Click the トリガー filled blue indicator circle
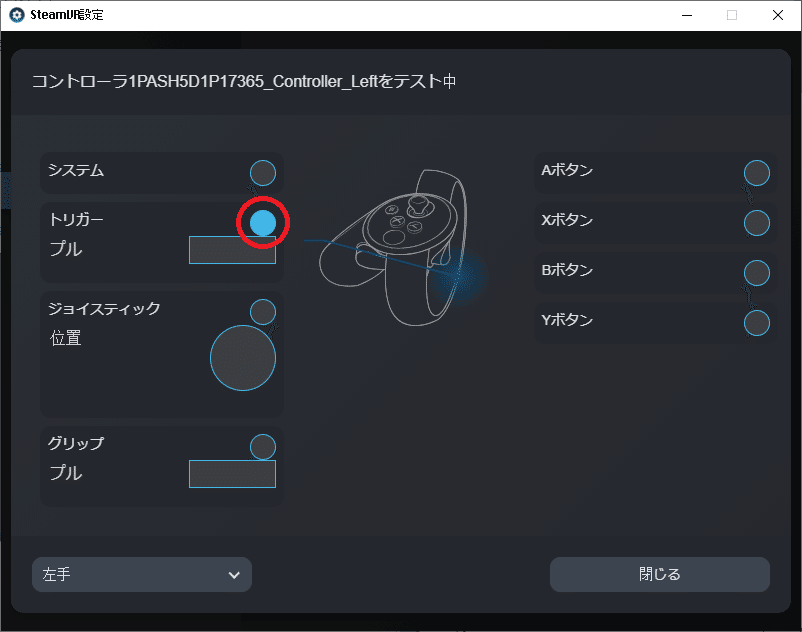This screenshot has width=802, height=632. tap(263, 223)
